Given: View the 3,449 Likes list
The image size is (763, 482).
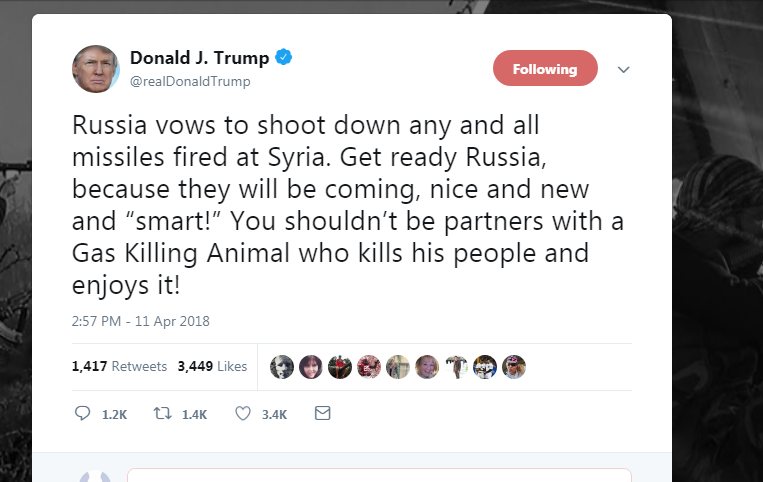Looking at the screenshot, I should point(212,366).
